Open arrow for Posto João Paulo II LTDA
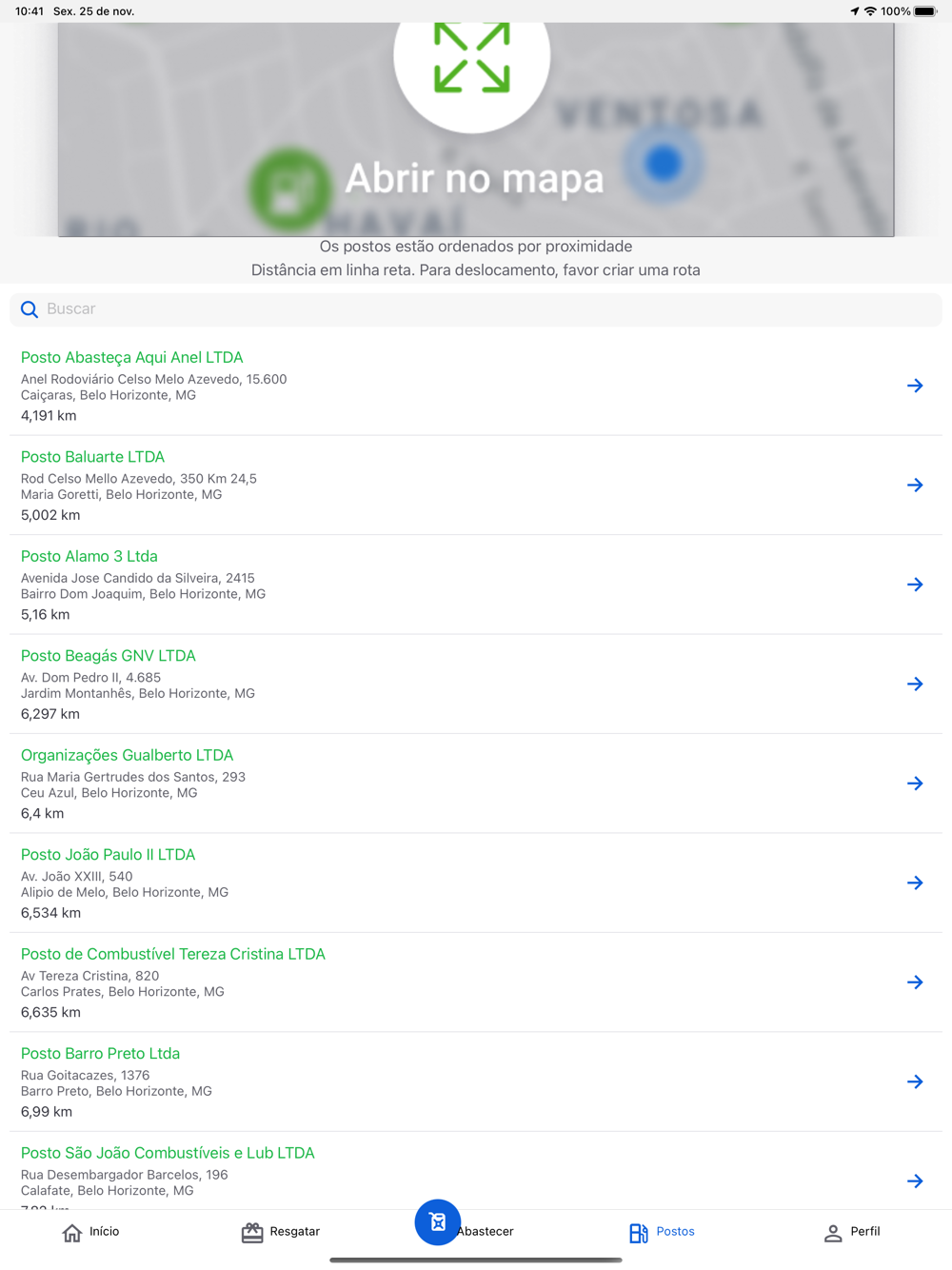Image resolution: width=952 pixels, height=1270 pixels. click(x=915, y=883)
